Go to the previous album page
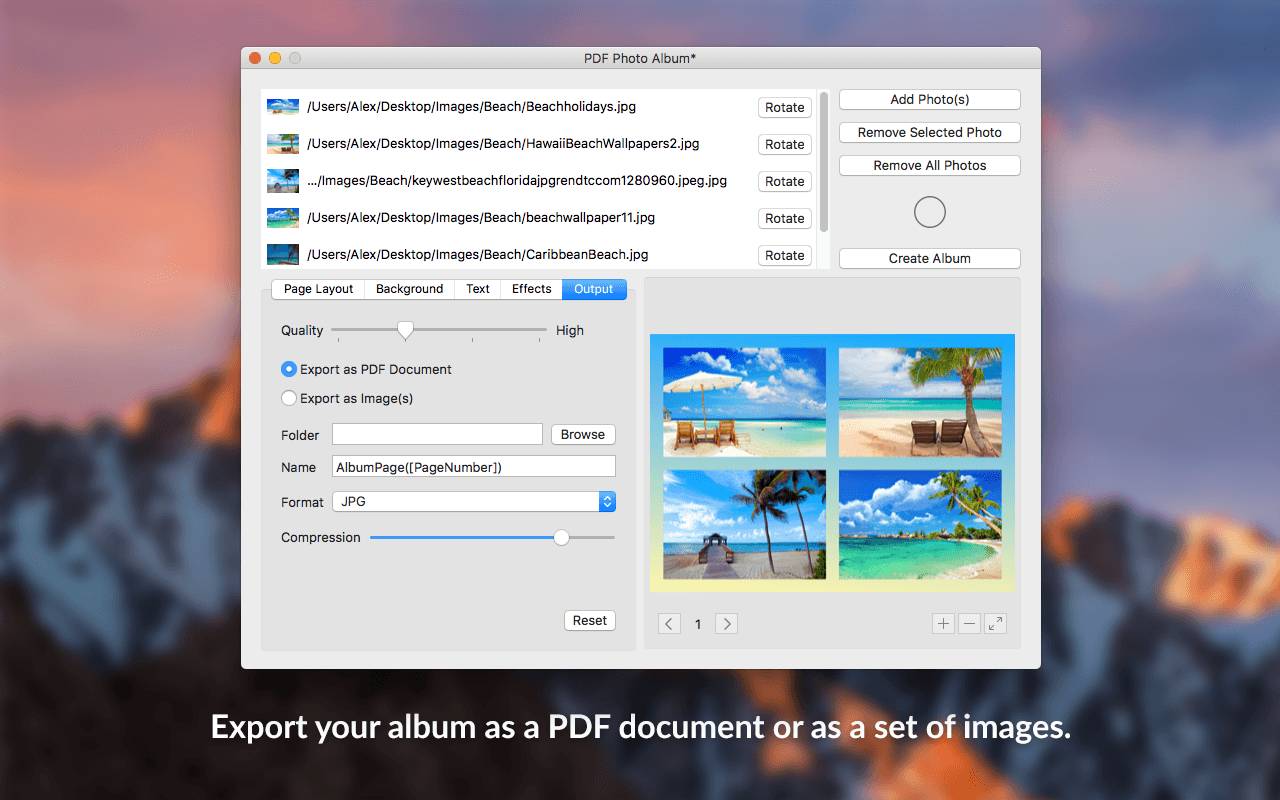Image resolution: width=1280 pixels, height=800 pixels. 669,623
